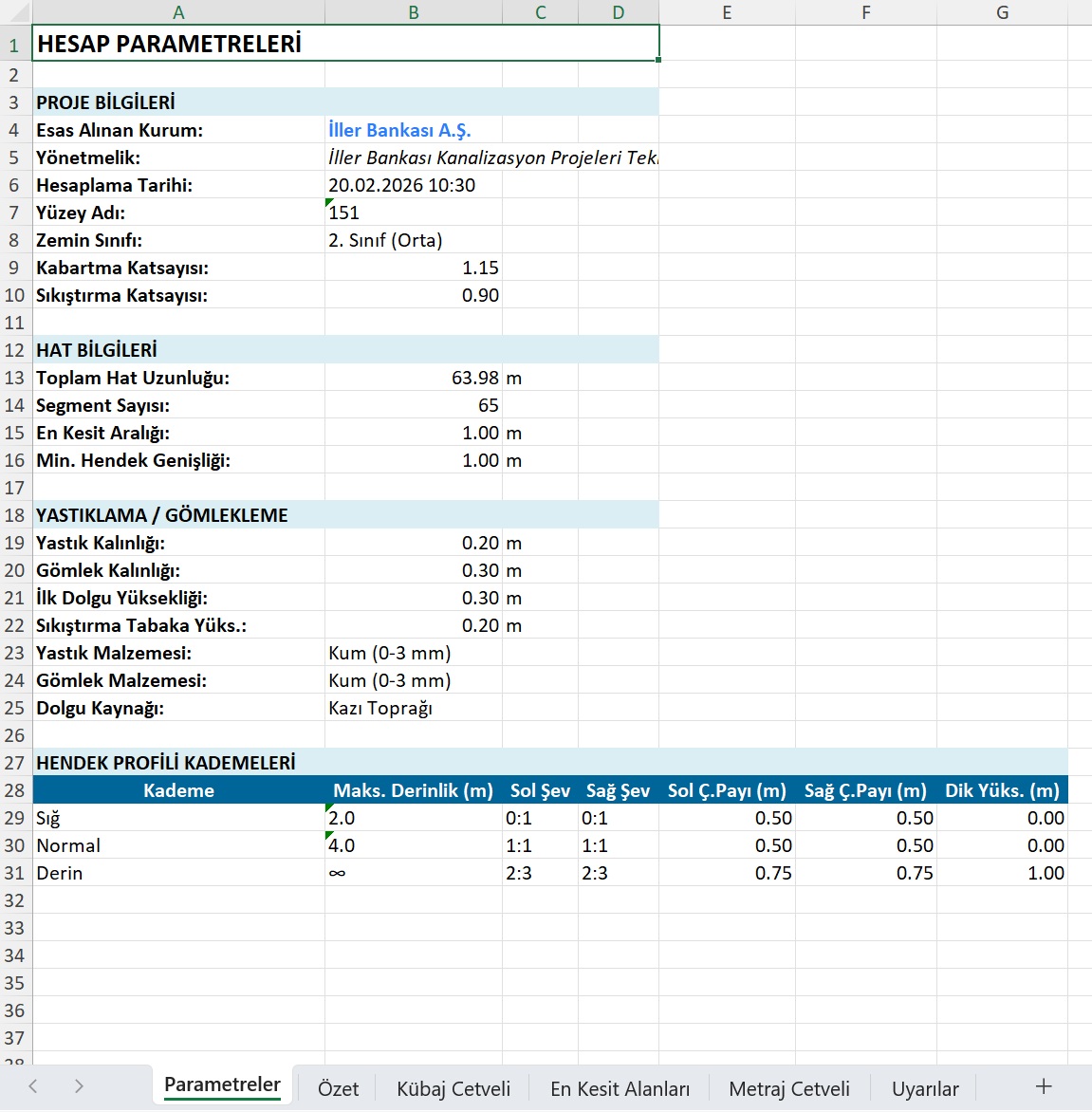Select the infinity depth cell in Derin row
Viewport: 1092px width, 1112px height.
(x=414, y=873)
